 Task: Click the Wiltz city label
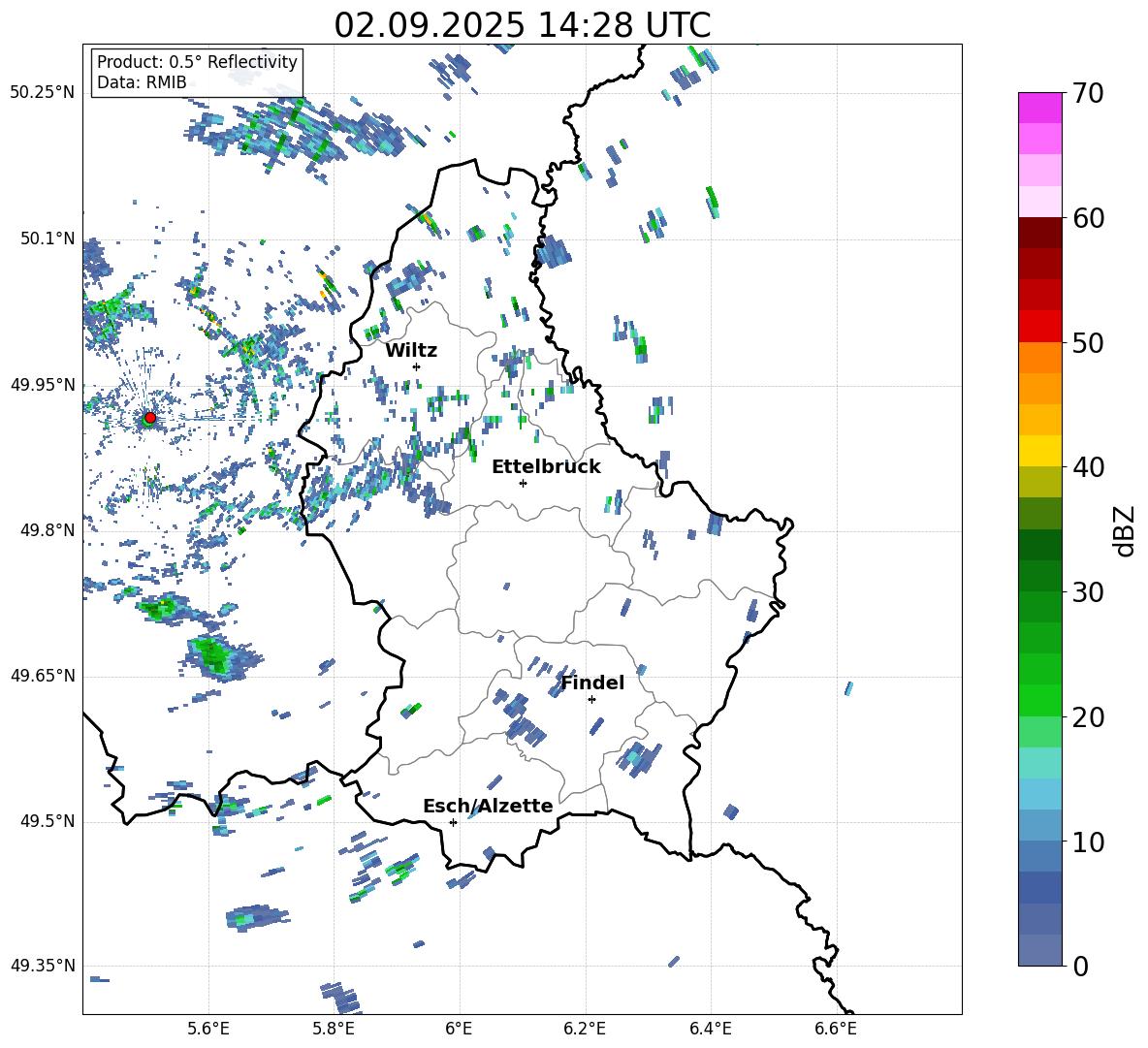click(411, 351)
